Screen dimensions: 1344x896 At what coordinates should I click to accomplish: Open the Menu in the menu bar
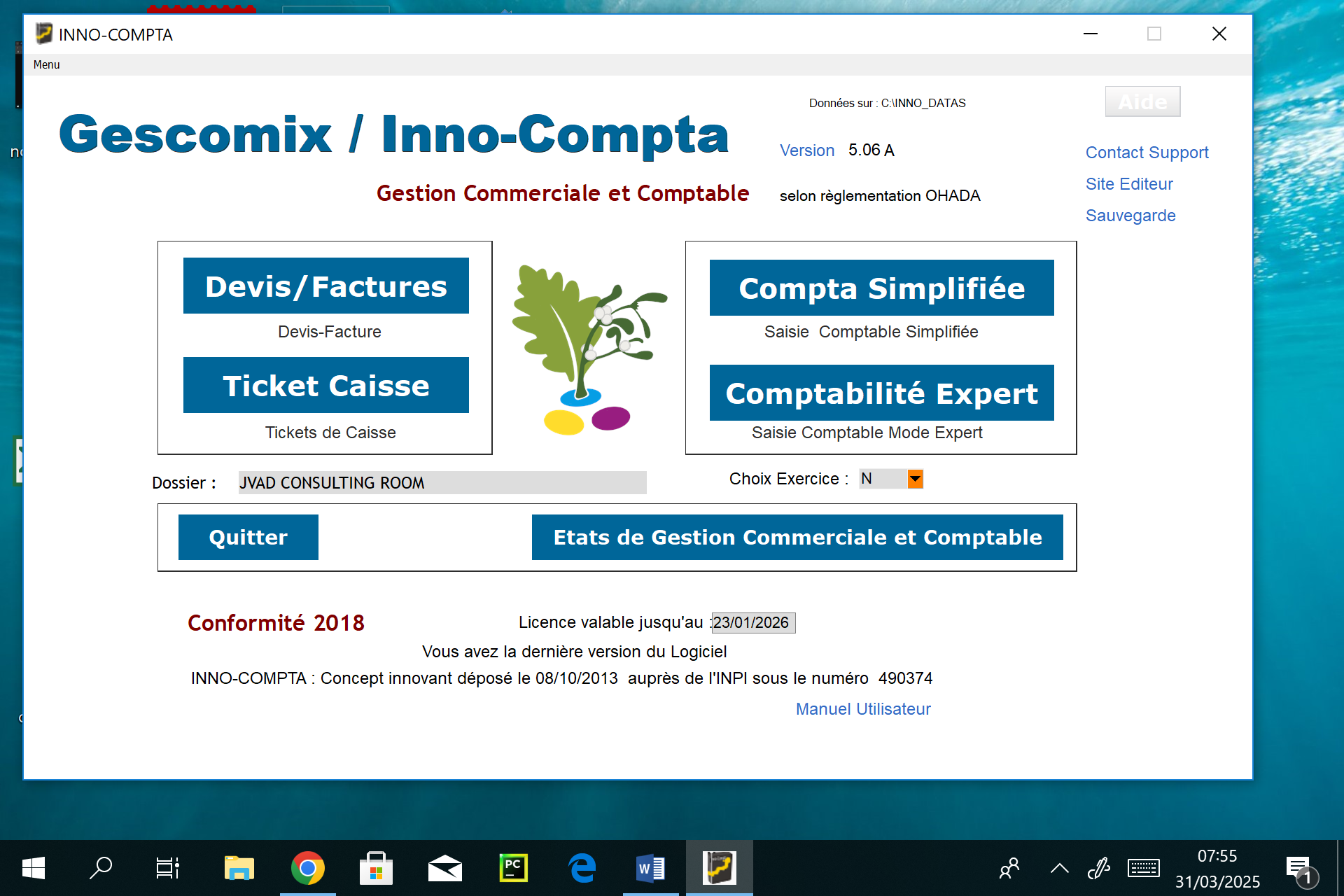point(46,64)
